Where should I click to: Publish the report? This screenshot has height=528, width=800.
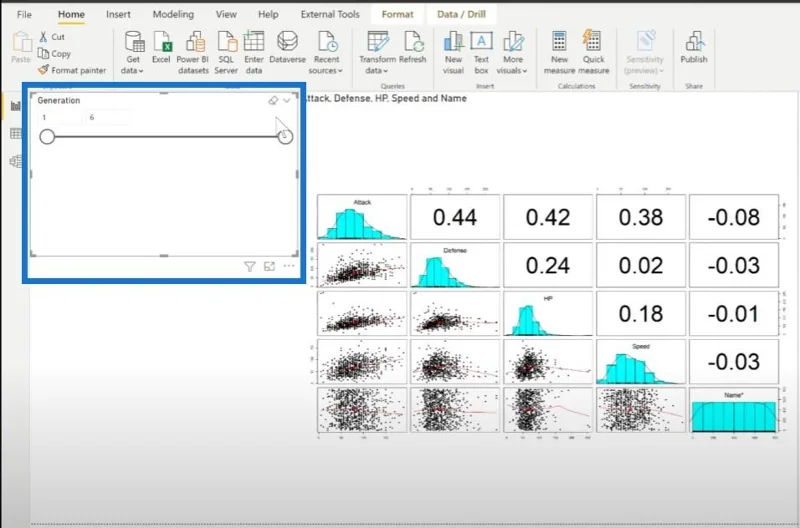694,47
